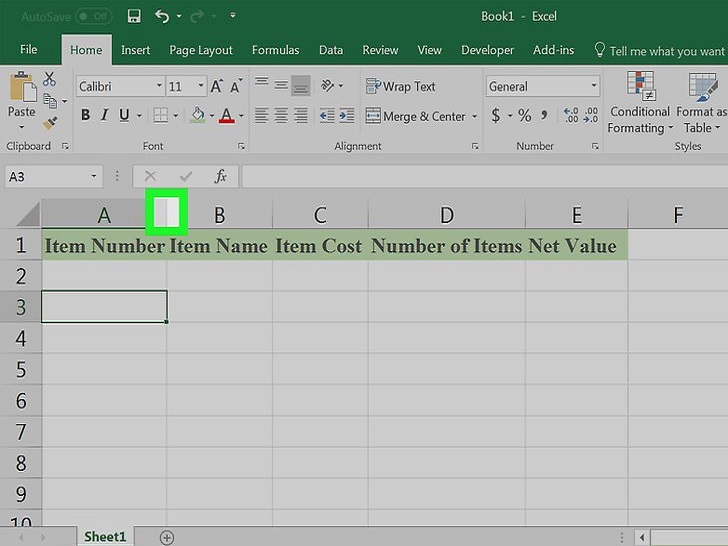Apply Underline formatting
The height and width of the screenshot is (546, 728).
(124, 115)
